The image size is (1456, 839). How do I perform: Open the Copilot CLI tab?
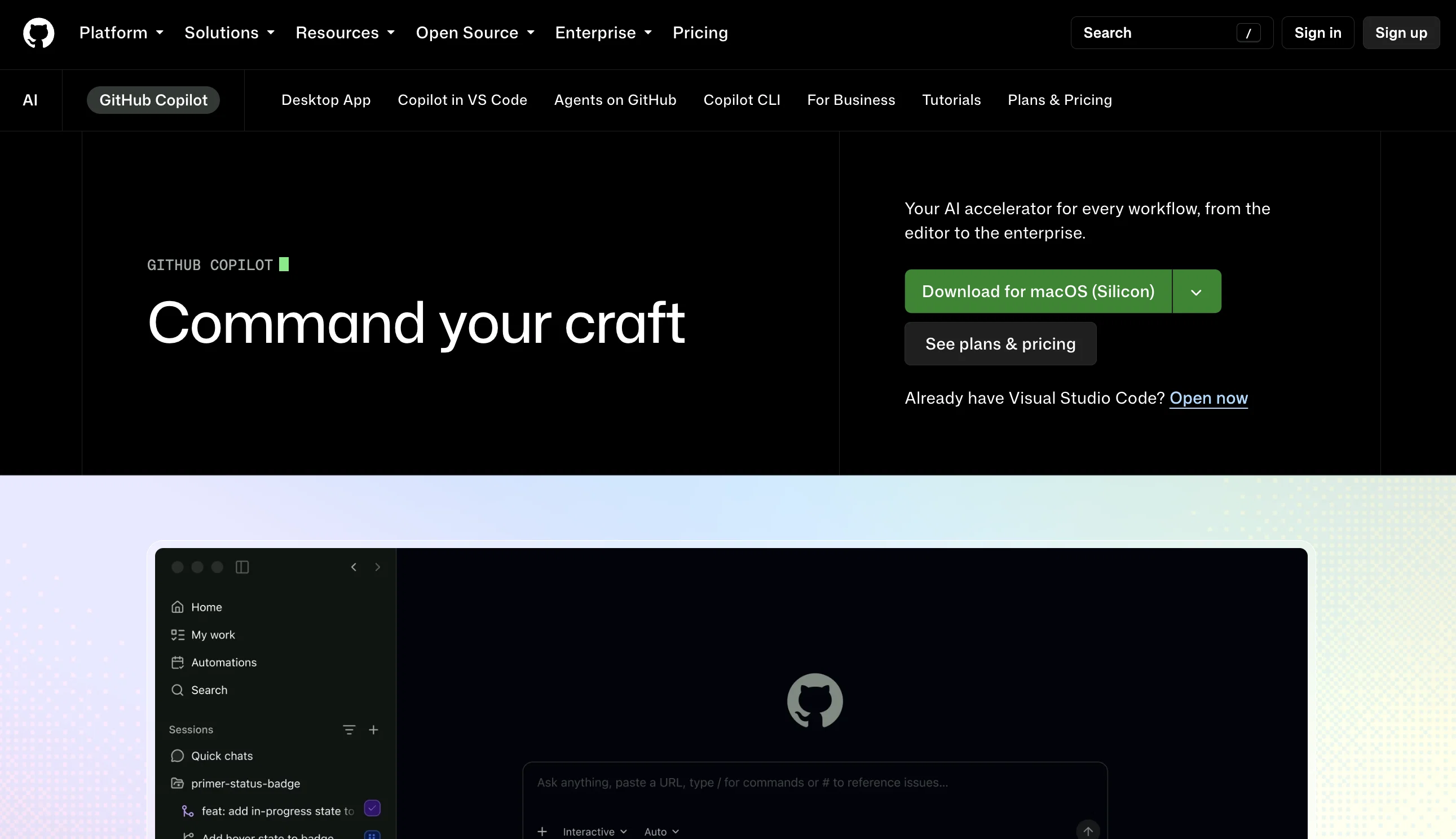pos(742,100)
